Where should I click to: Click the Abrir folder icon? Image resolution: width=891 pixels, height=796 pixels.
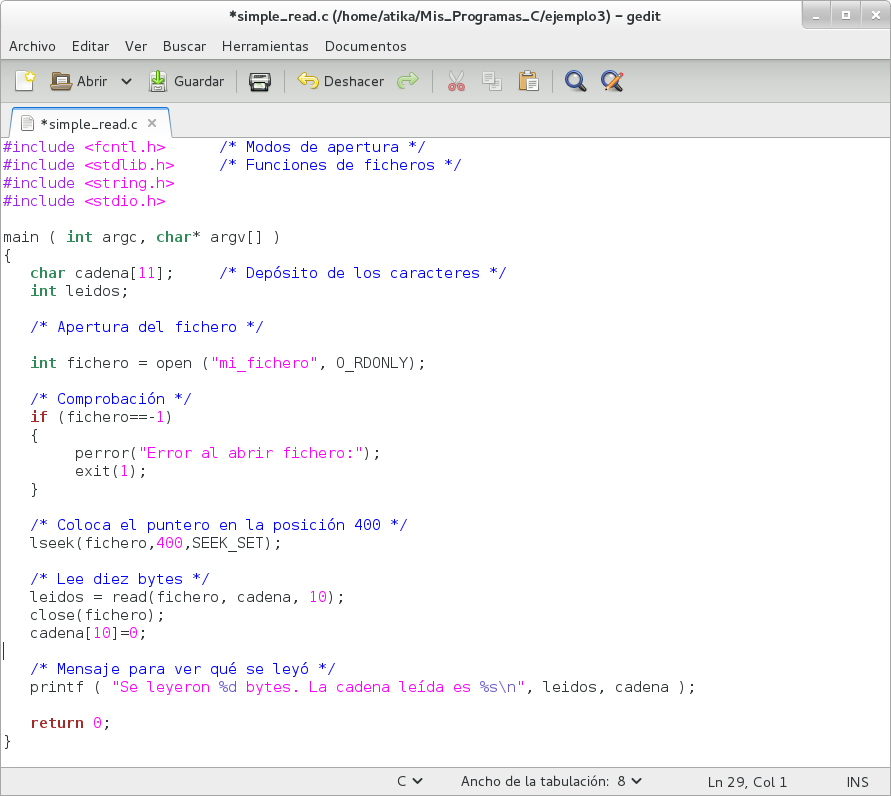pyautogui.click(x=61, y=81)
